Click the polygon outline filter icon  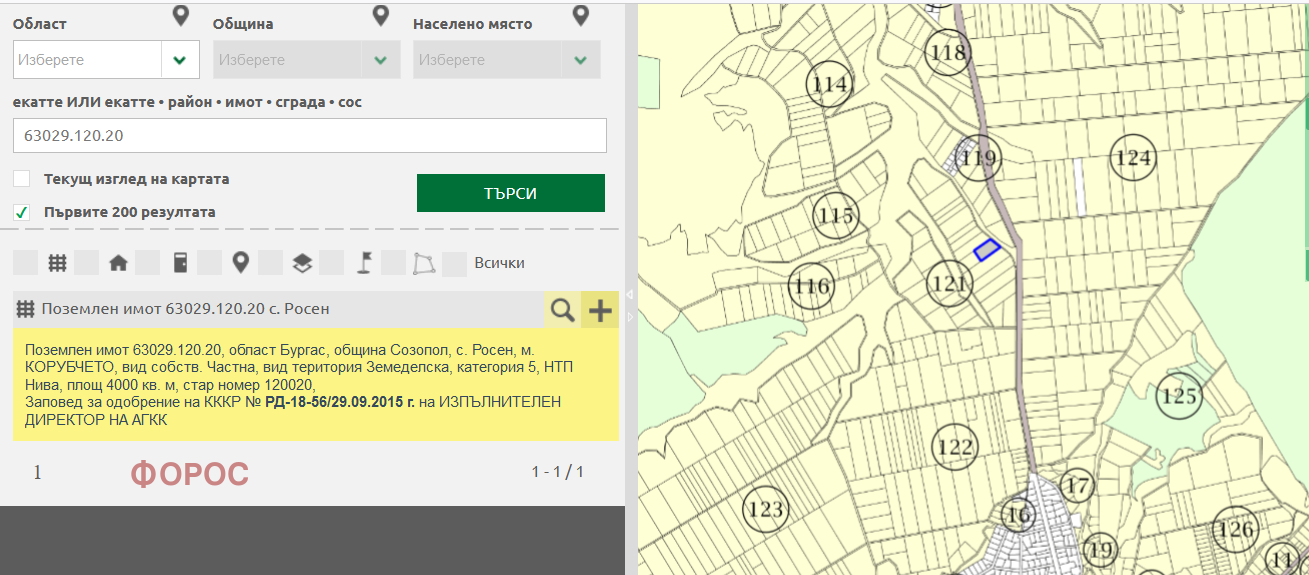click(424, 263)
